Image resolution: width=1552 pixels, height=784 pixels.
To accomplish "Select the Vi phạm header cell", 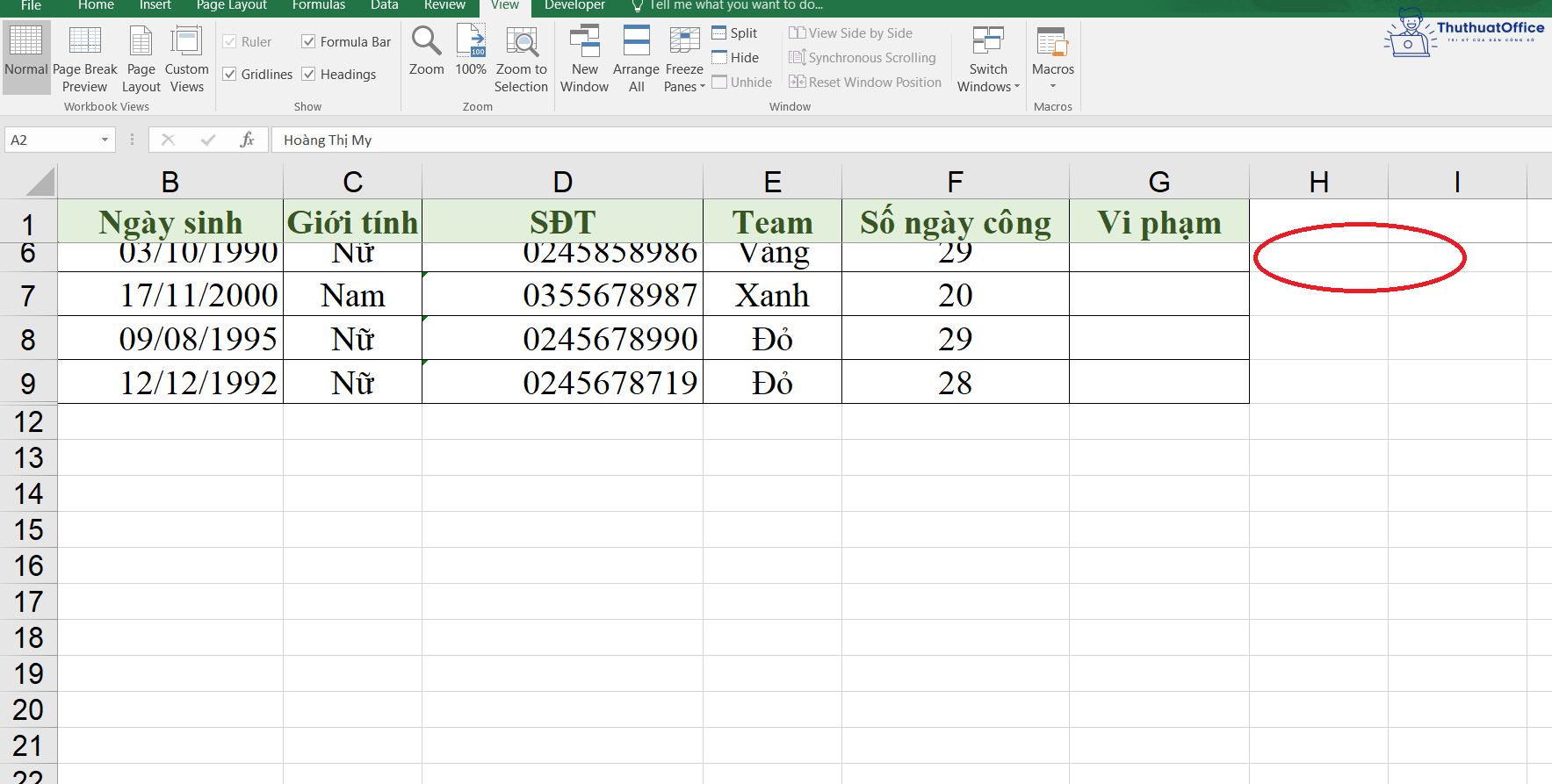I will [x=1159, y=221].
